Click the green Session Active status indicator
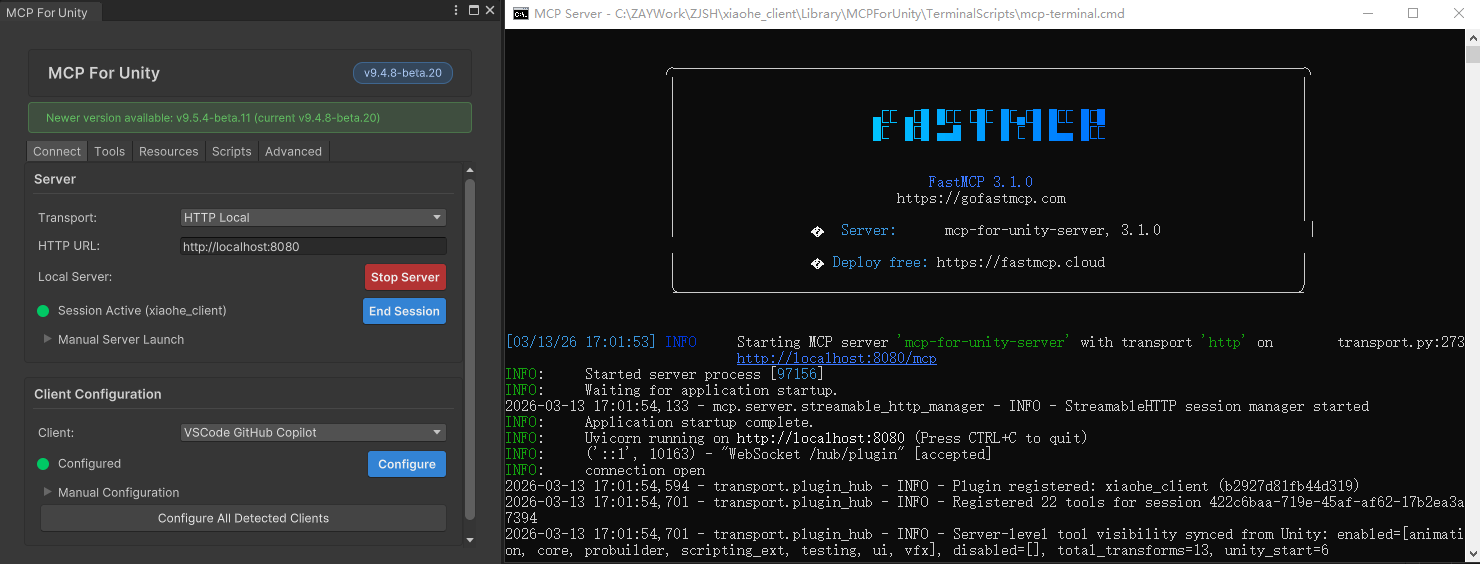The image size is (1480, 564). [x=43, y=311]
